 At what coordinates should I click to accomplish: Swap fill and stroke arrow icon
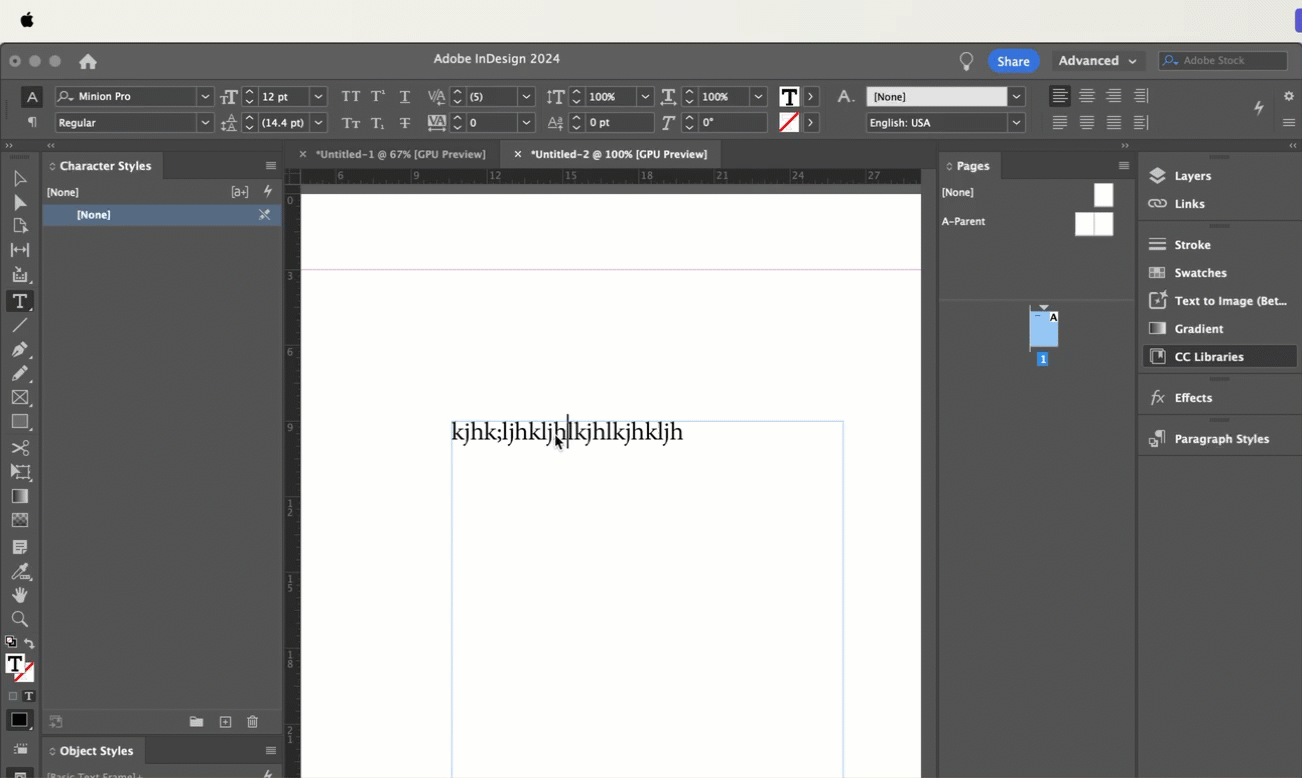[x=29, y=643]
